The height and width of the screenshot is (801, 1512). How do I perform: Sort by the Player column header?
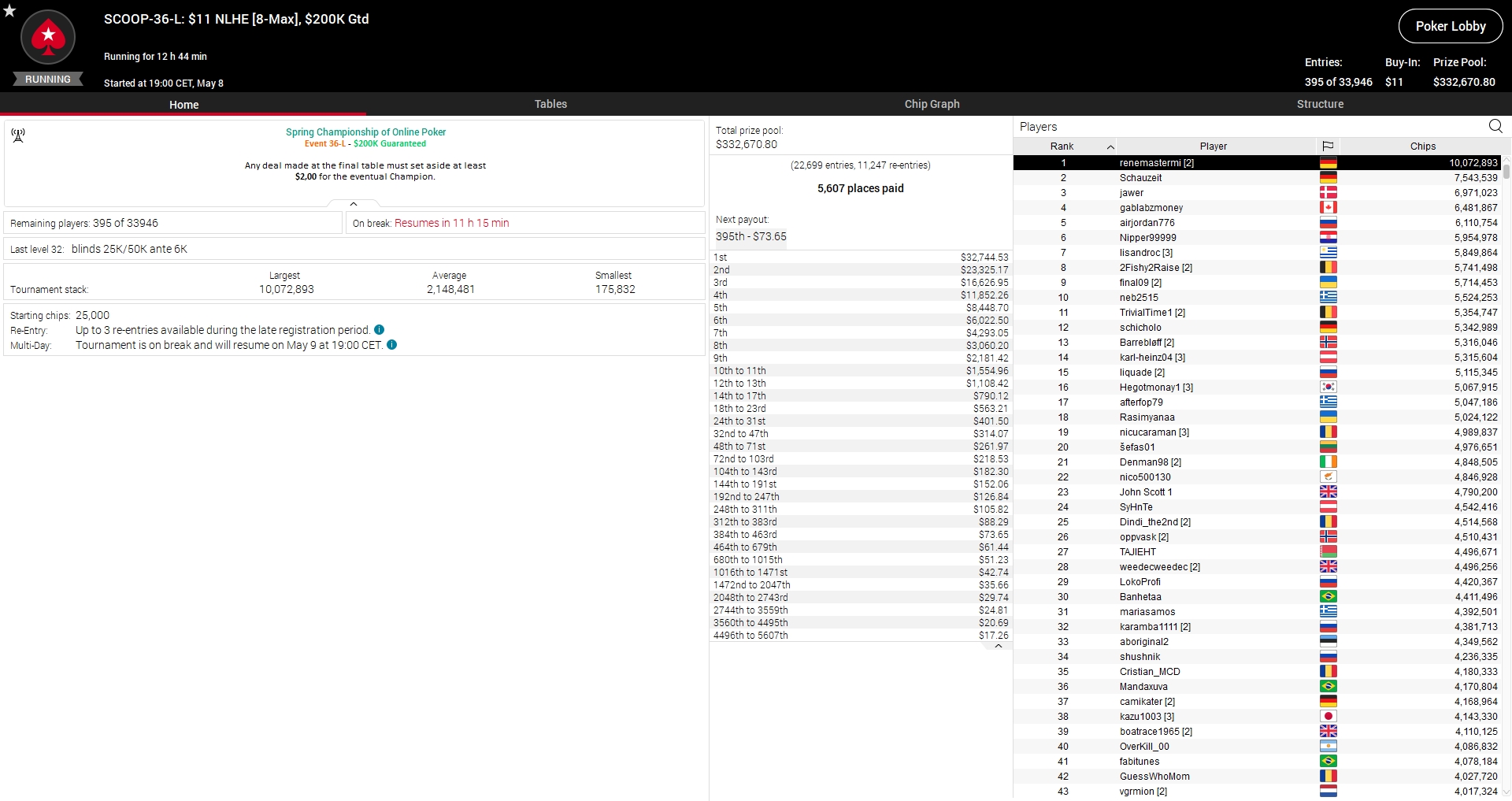point(1214,146)
